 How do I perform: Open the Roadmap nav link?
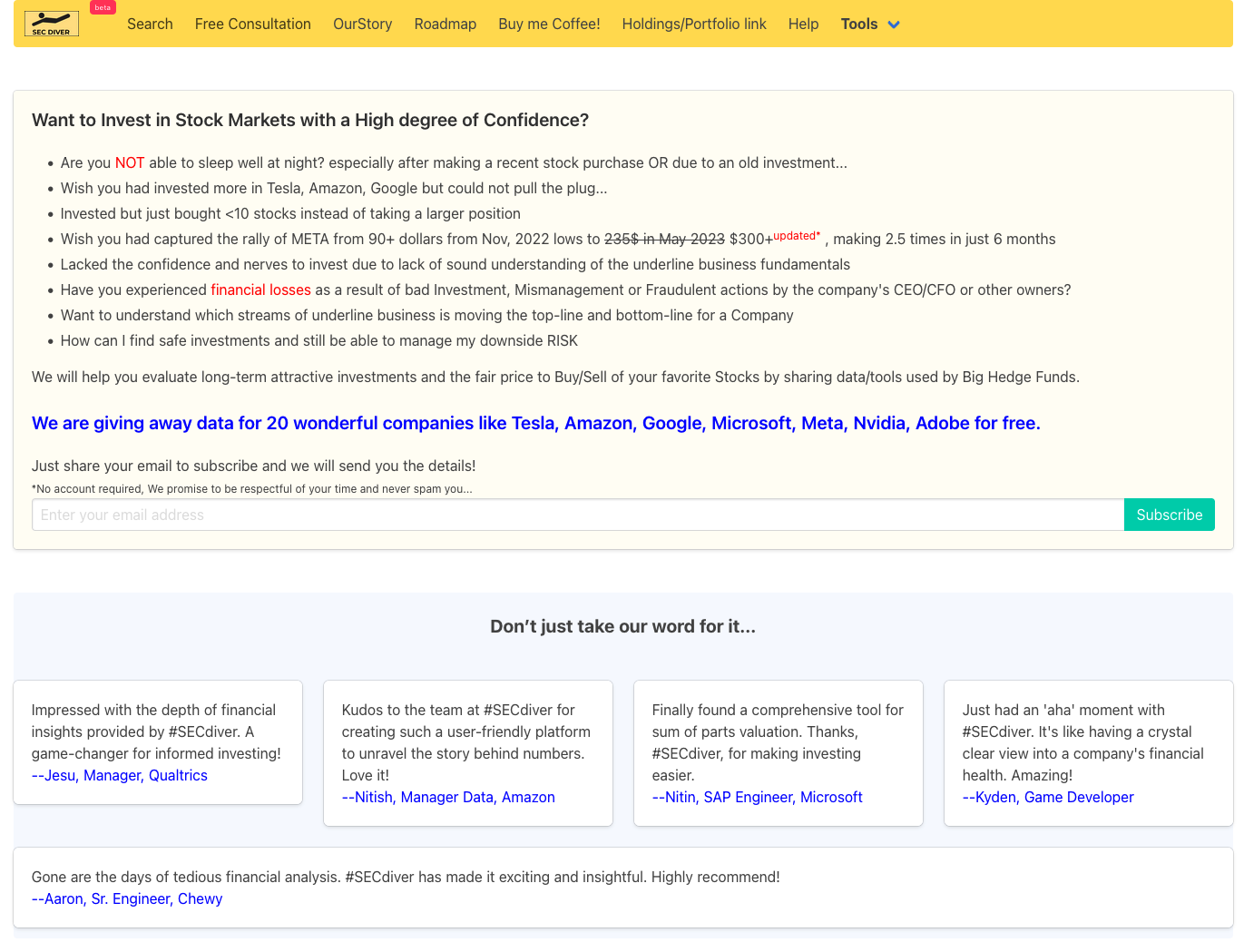(445, 25)
